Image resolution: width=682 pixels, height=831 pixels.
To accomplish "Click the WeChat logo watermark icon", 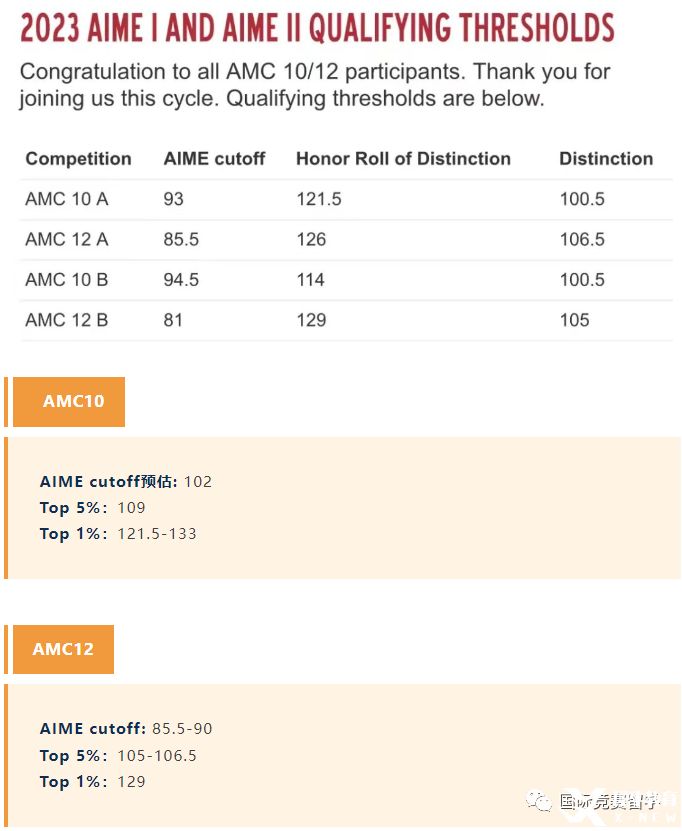I will pyautogui.click(x=538, y=801).
